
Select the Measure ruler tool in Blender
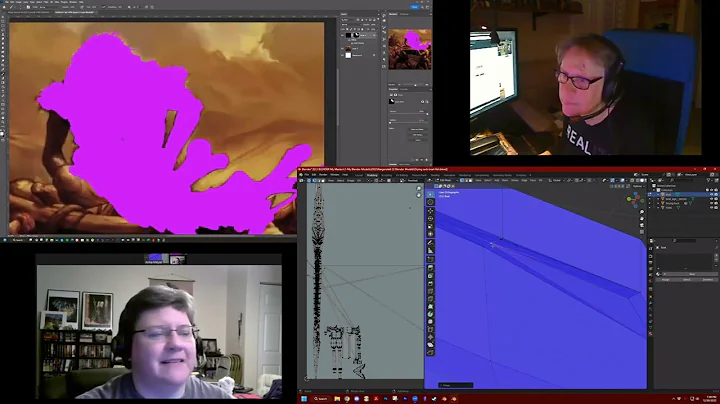click(430, 250)
